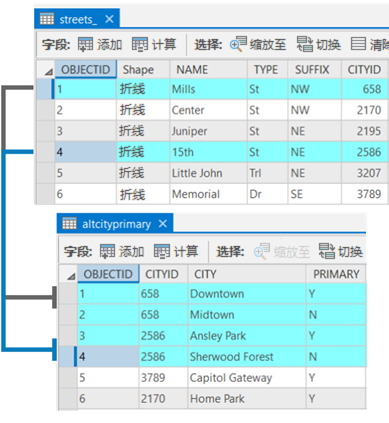Viewport: 389px width, 423px height.
Task: Select row header of Juniper street row
Action: [45, 131]
